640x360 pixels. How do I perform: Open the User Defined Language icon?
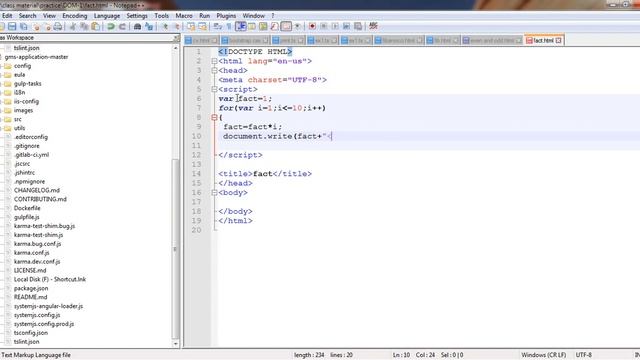[252, 27]
